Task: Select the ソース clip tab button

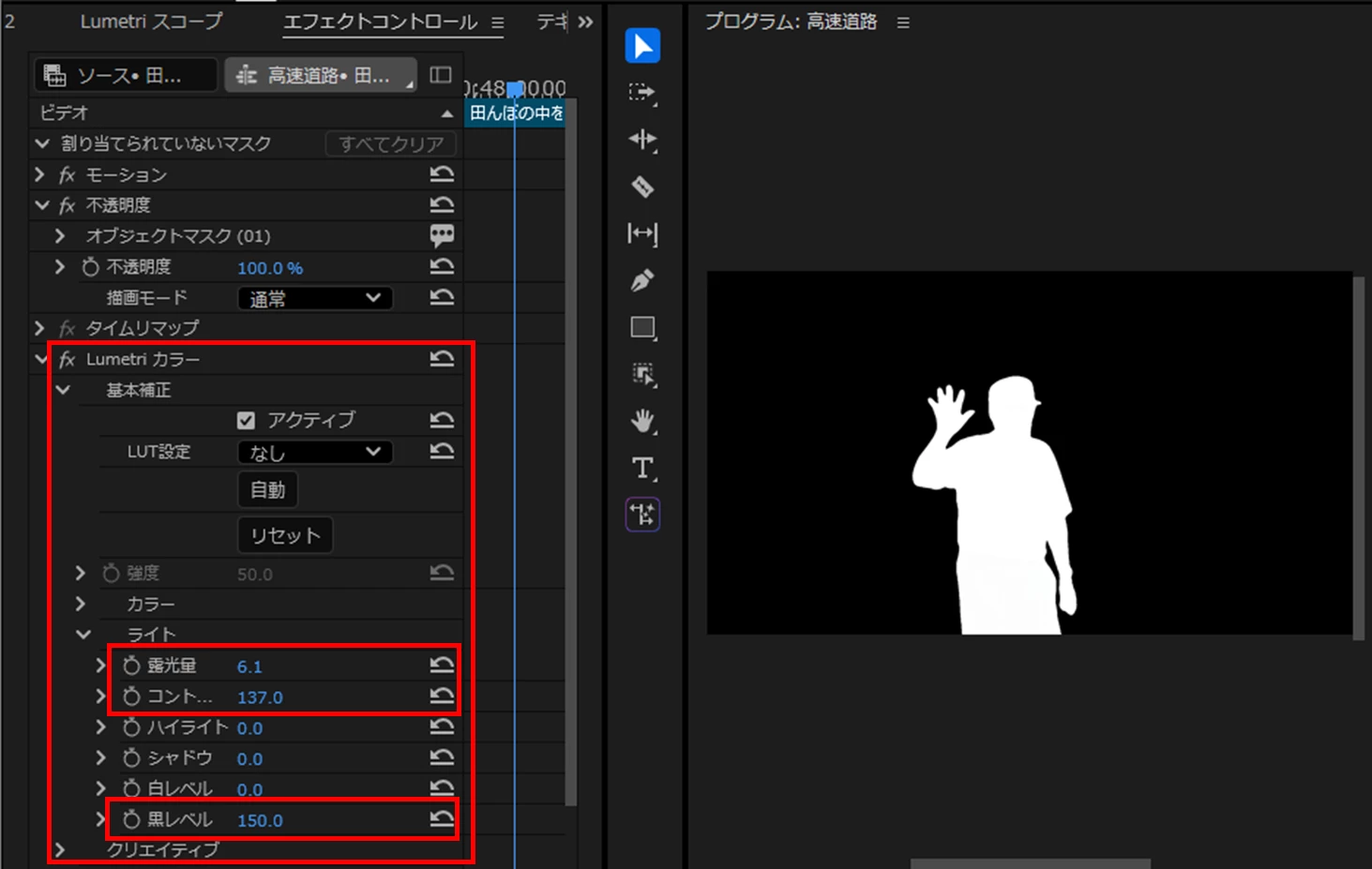Action: click(126, 75)
